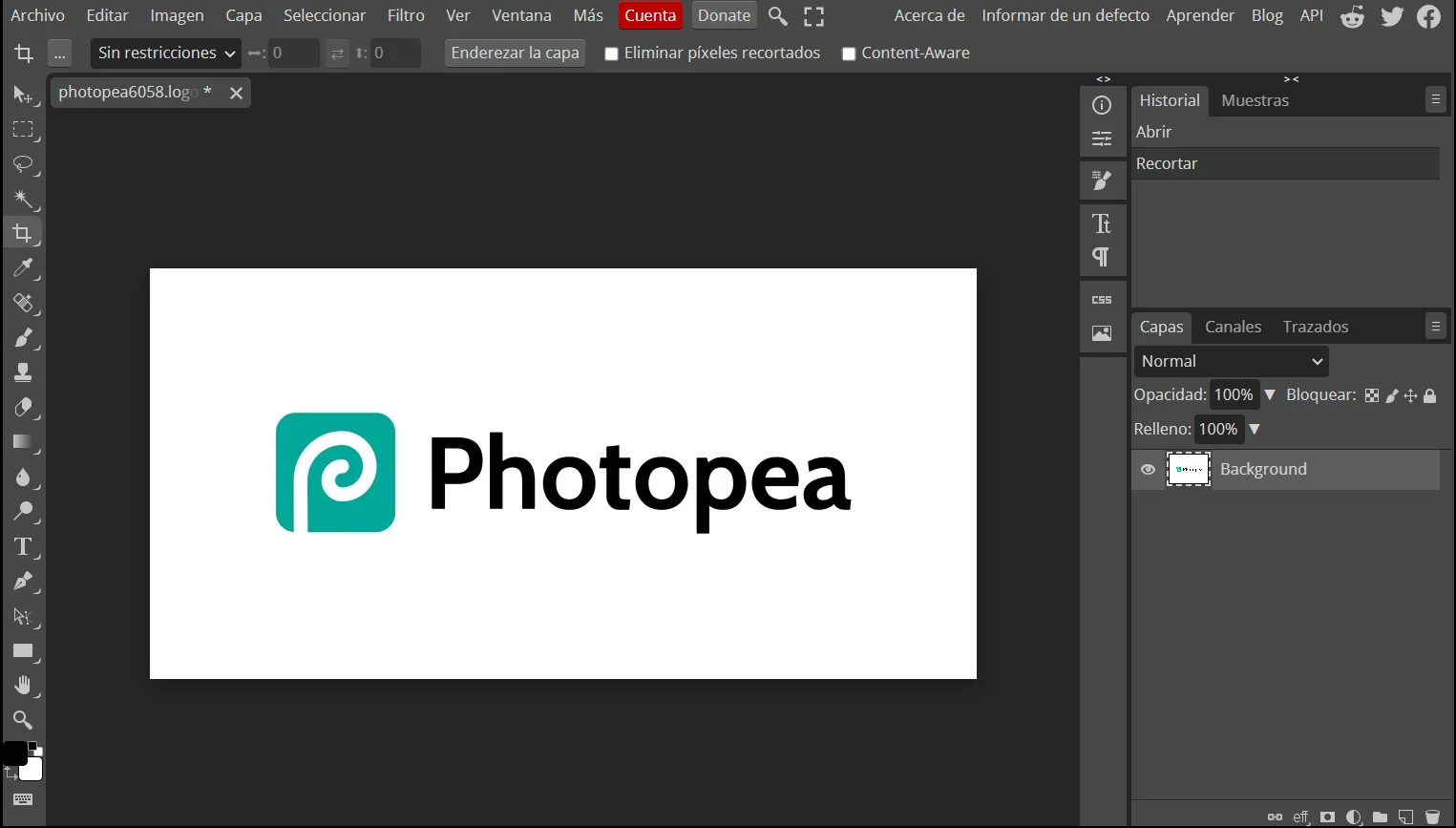Select the Pen tool

tap(24, 582)
